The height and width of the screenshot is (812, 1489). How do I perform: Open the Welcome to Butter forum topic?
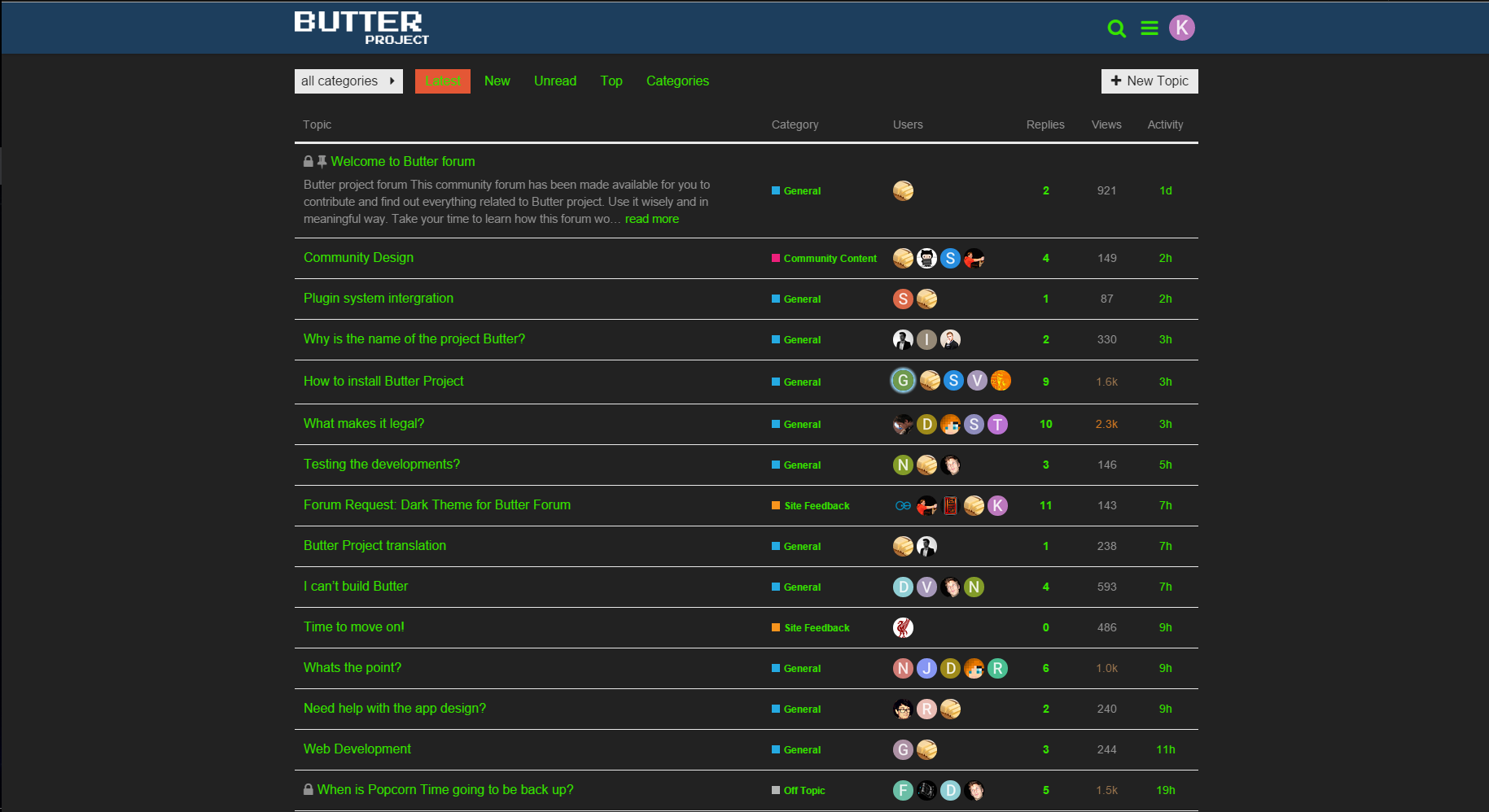coord(403,161)
